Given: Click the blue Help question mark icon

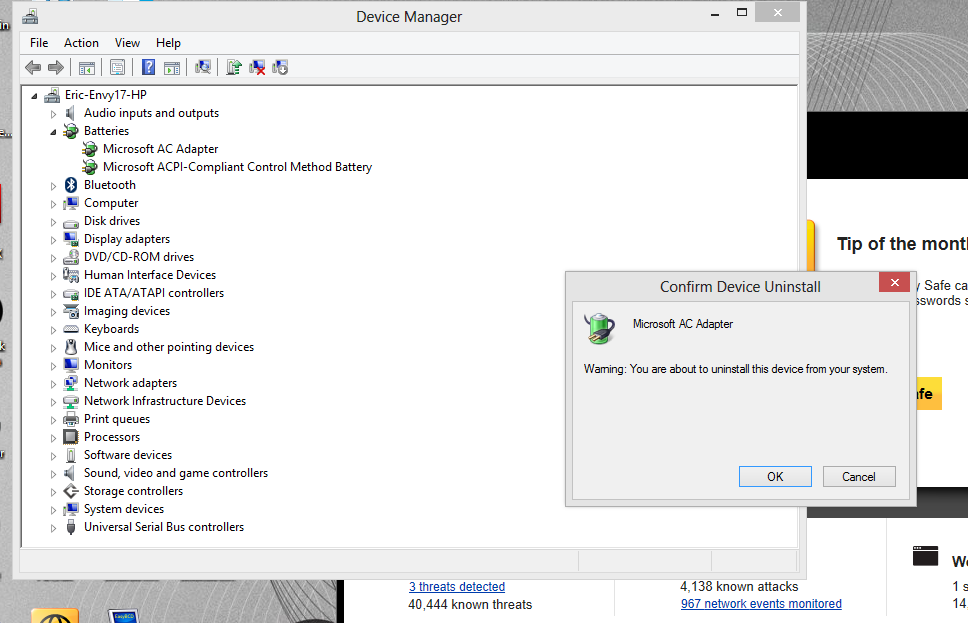Looking at the screenshot, I should pyautogui.click(x=148, y=67).
